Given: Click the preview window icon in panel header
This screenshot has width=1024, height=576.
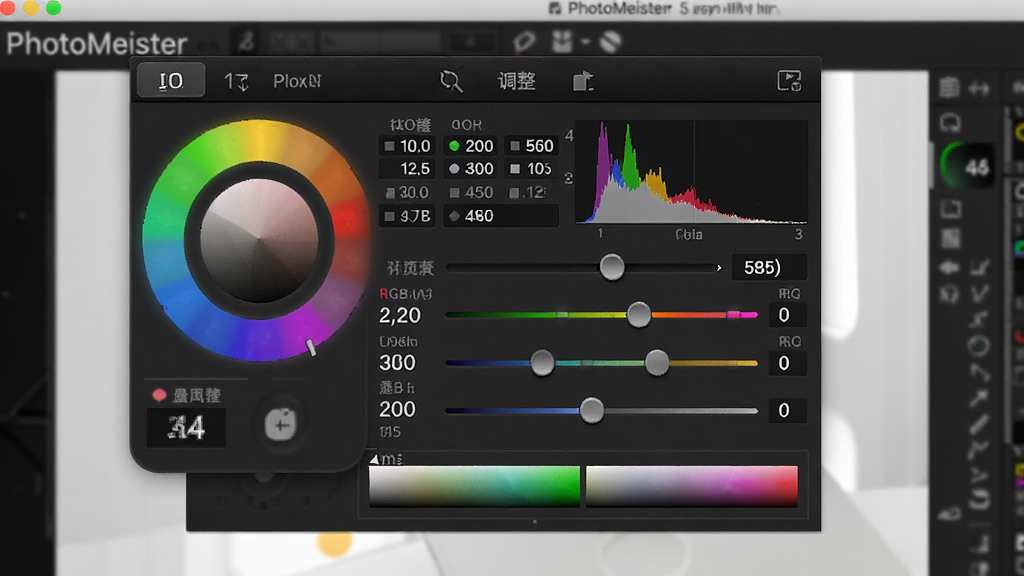Looking at the screenshot, I should coord(789,81).
